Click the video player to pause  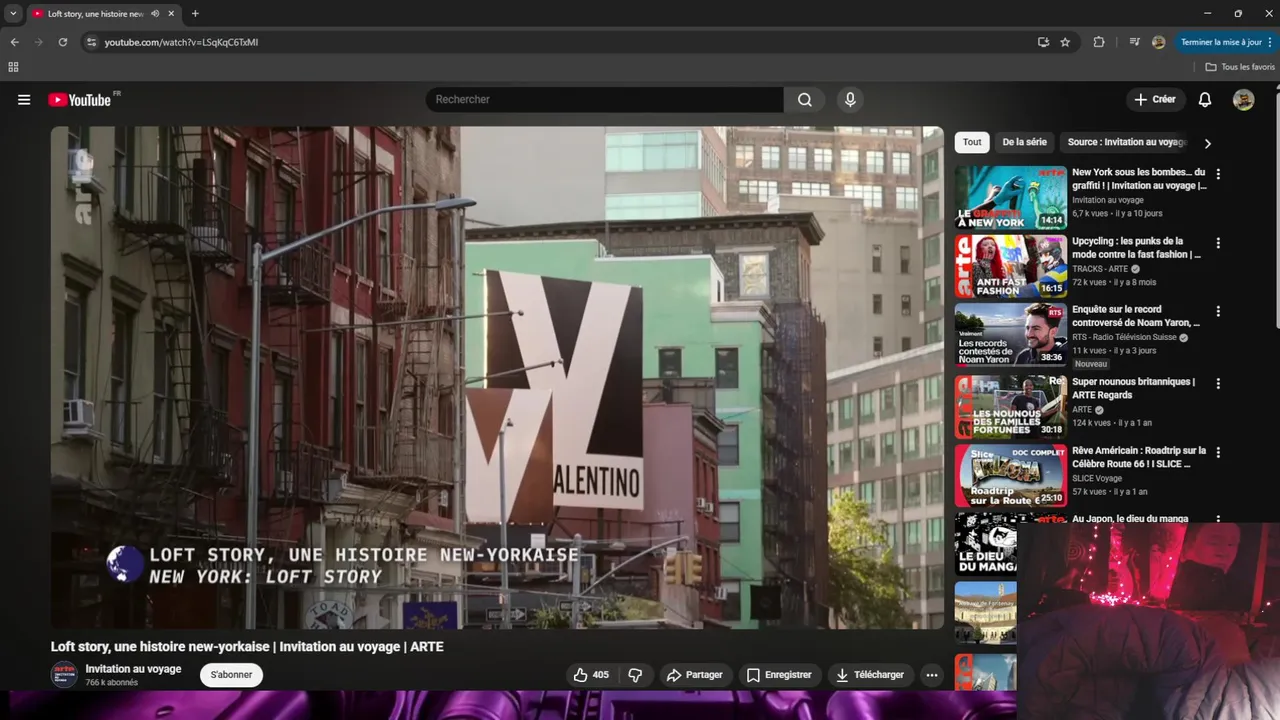pos(497,377)
